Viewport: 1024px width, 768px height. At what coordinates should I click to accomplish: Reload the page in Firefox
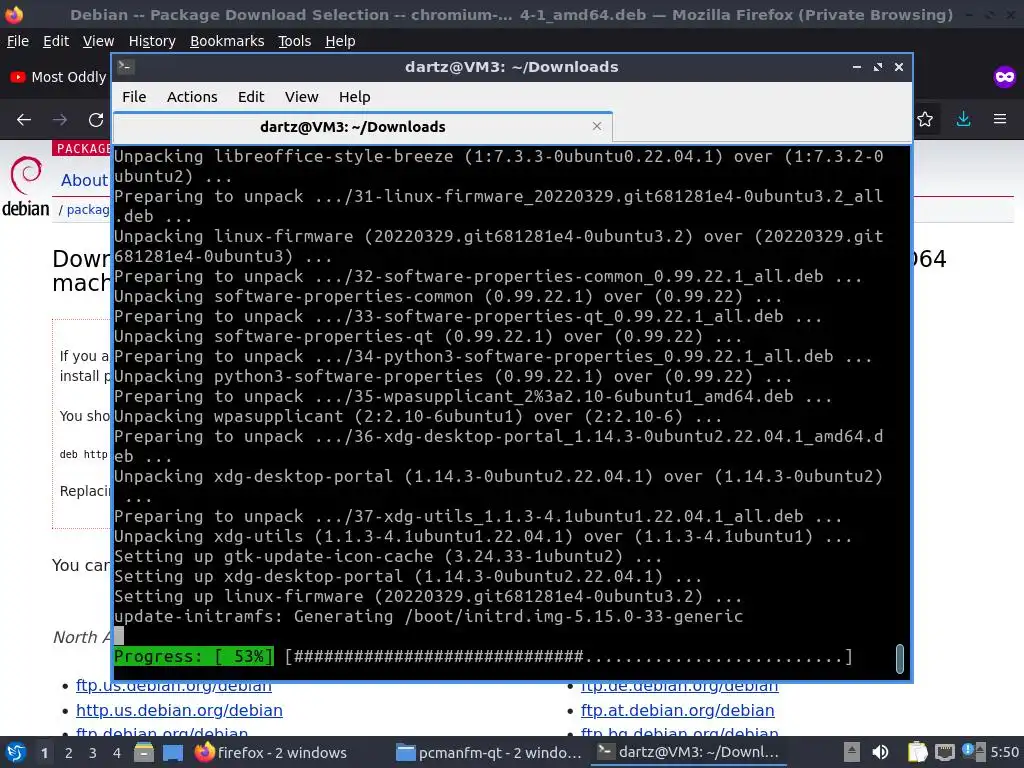(96, 120)
